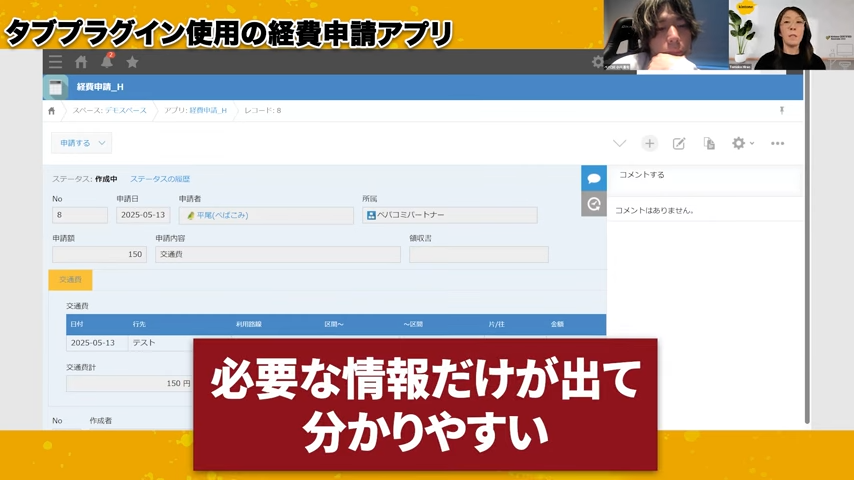This screenshot has height=480, width=854.
Task: Add a new record with the plus icon
Action: point(649,143)
